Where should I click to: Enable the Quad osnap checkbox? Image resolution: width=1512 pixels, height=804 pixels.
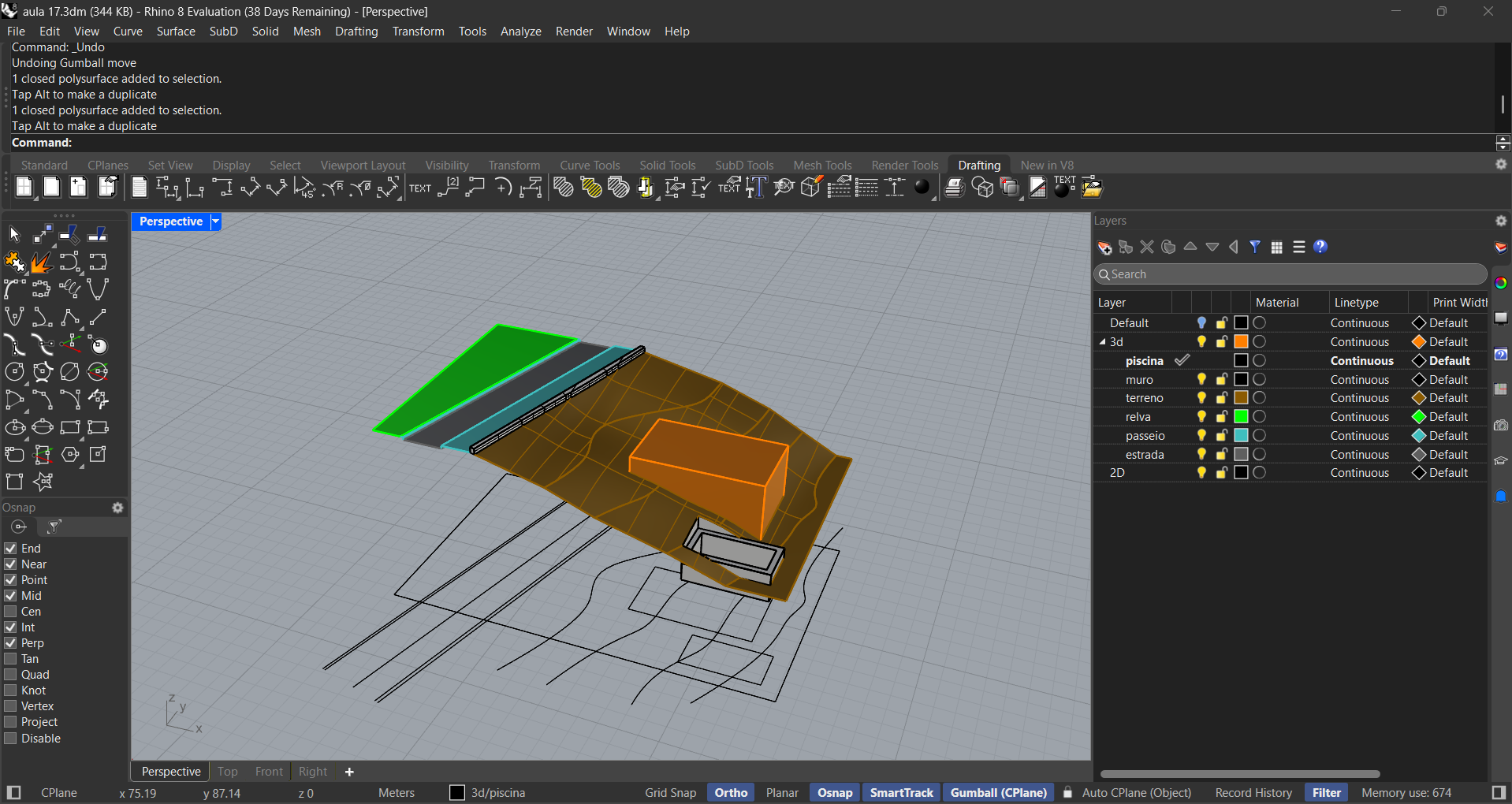pos(10,674)
